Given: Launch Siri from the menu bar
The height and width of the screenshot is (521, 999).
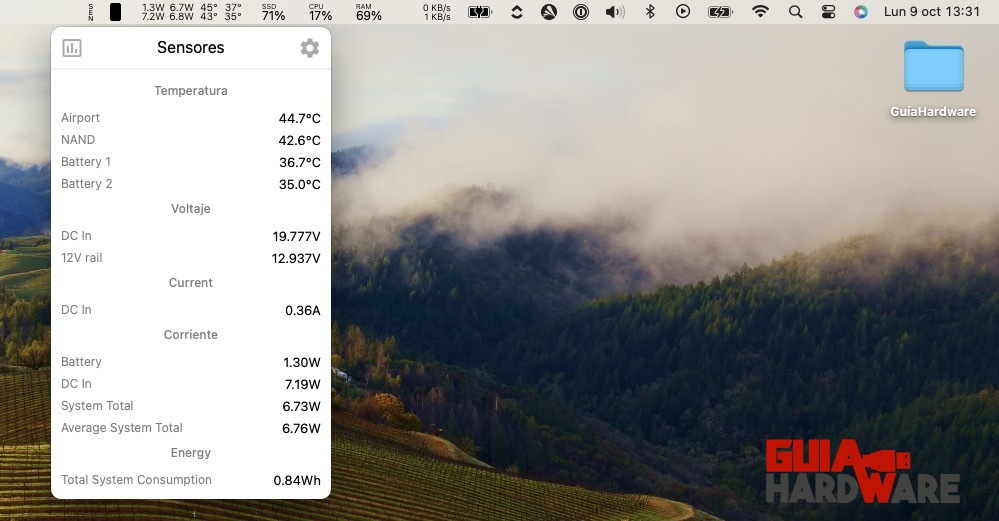Looking at the screenshot, I should [x=861, y=12].
